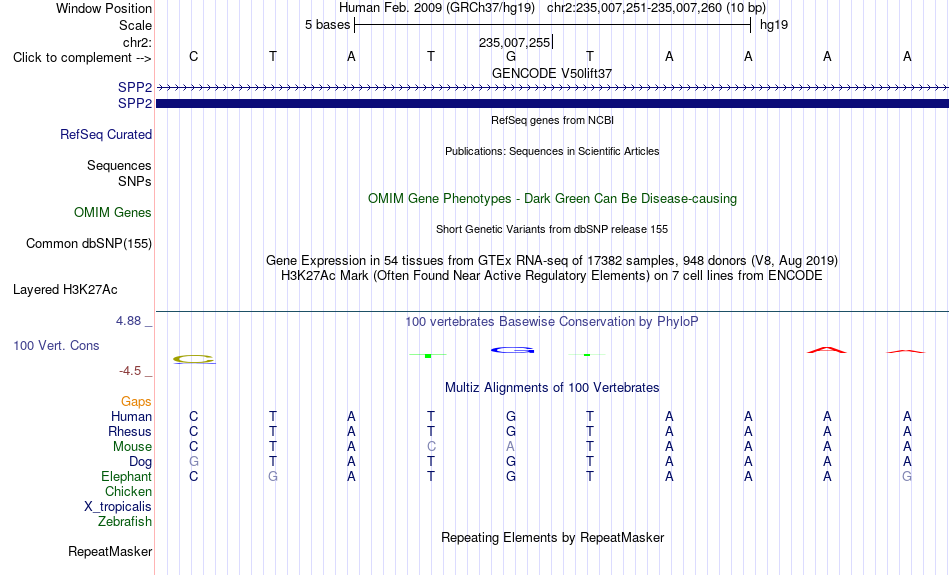The width and height of the screenshot is (950, 575).
Task: Click the GENCODE V50lift37 track title
Action: pos(552,73)
